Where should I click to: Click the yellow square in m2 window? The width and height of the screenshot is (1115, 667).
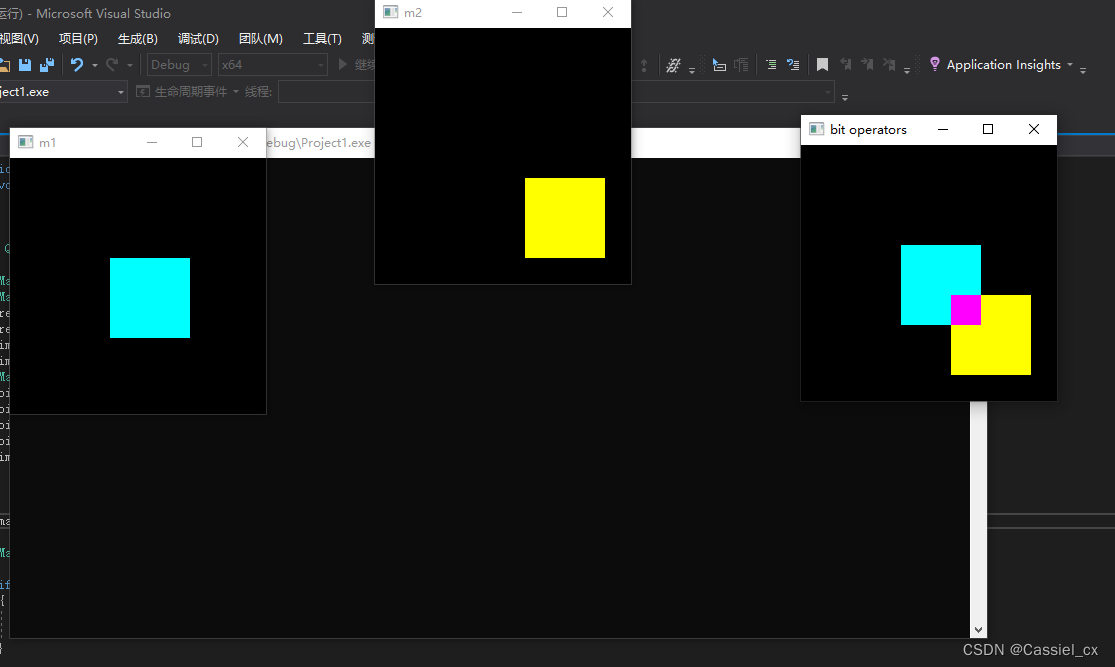tap(565, 218)
